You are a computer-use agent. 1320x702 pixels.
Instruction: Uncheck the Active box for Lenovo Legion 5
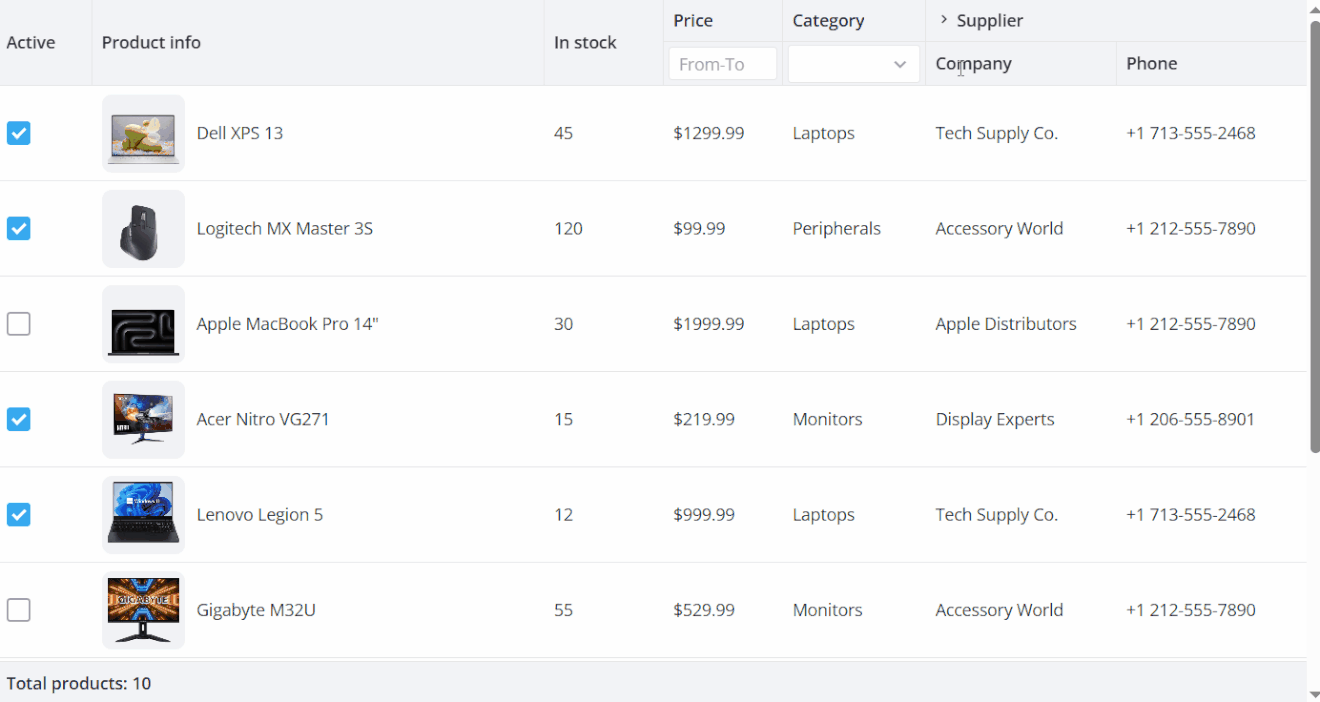(x=19, y=514)
